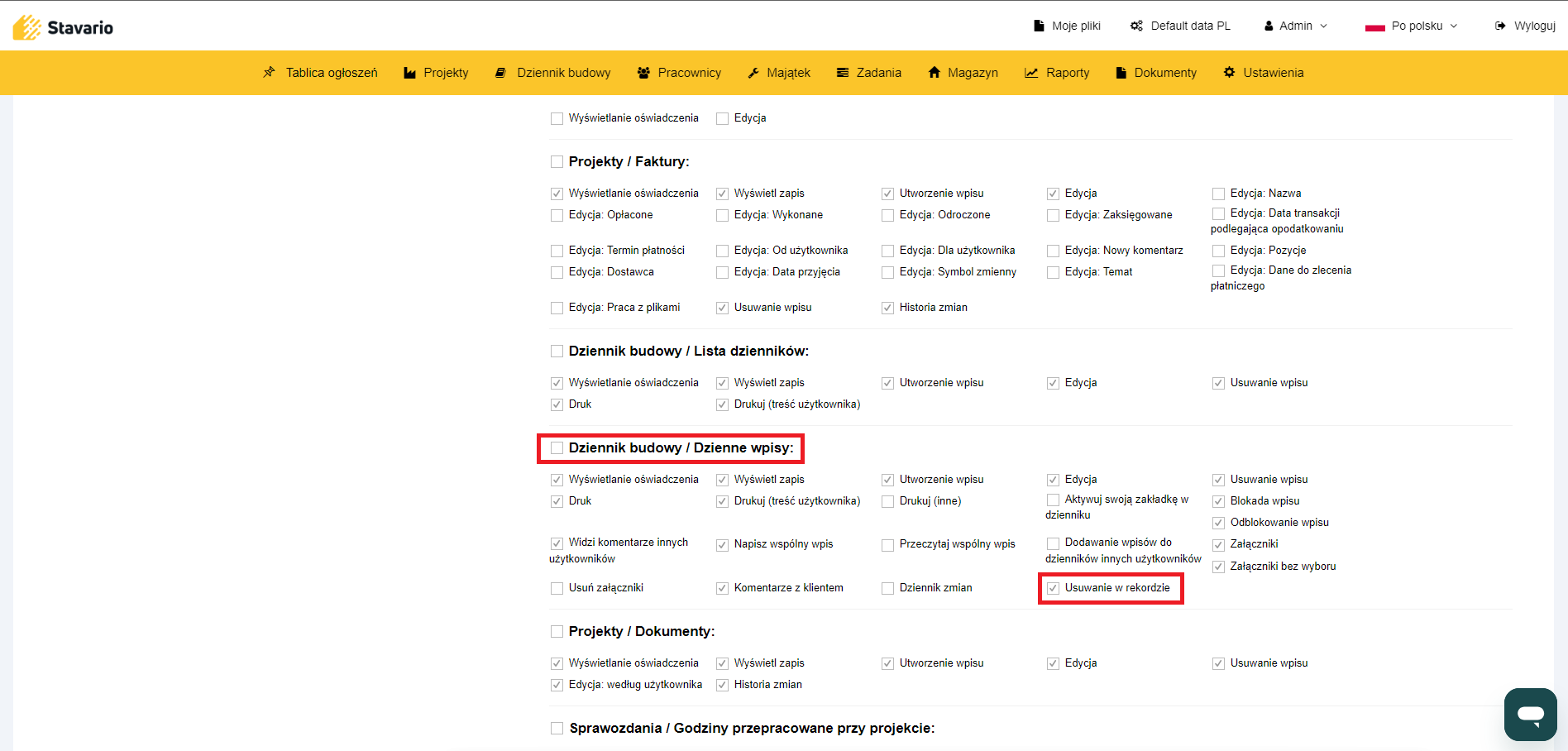Open Tablica ogłoszeń menu
The height and width of the screenshot is (751, 1568).
332,73
